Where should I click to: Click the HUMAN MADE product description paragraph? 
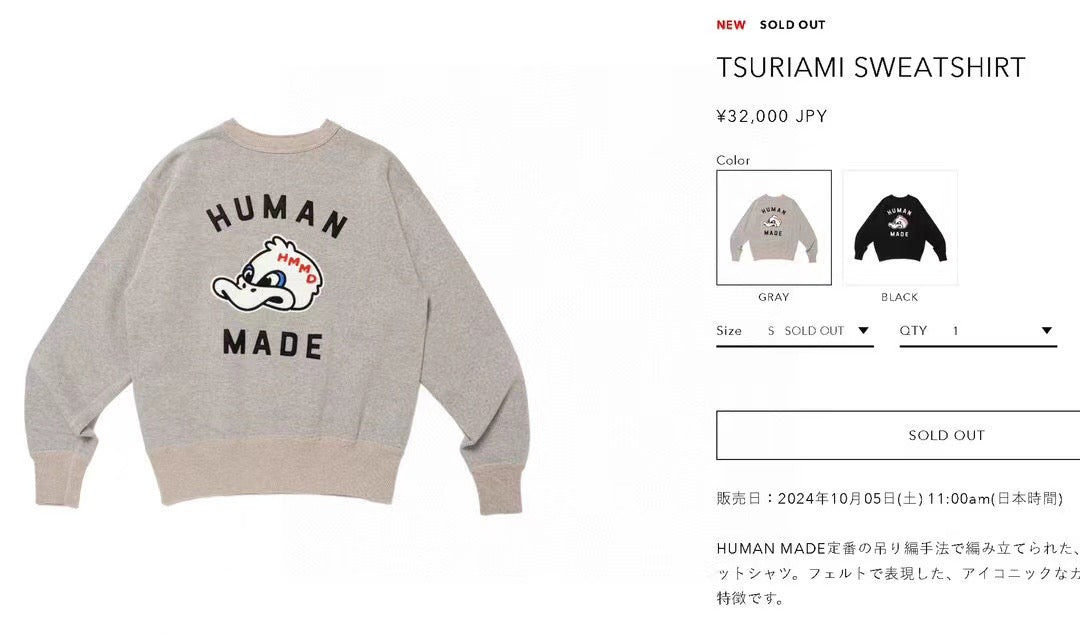[x=898, y=573]
